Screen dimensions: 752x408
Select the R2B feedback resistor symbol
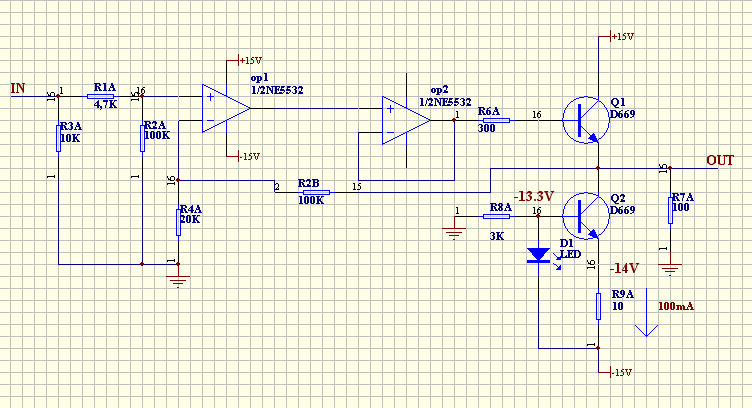317,192
